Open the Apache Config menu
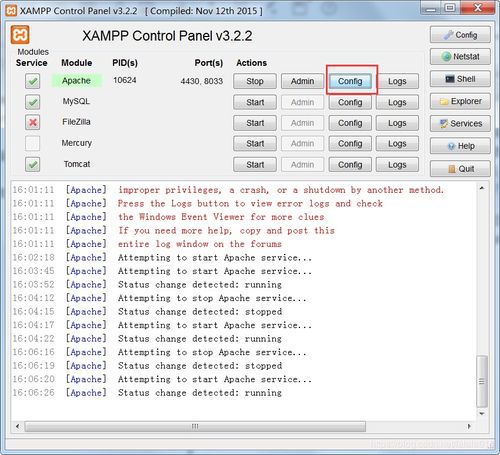Image resolution: width=500 pixels, height=455 pixels. point(350,81)
